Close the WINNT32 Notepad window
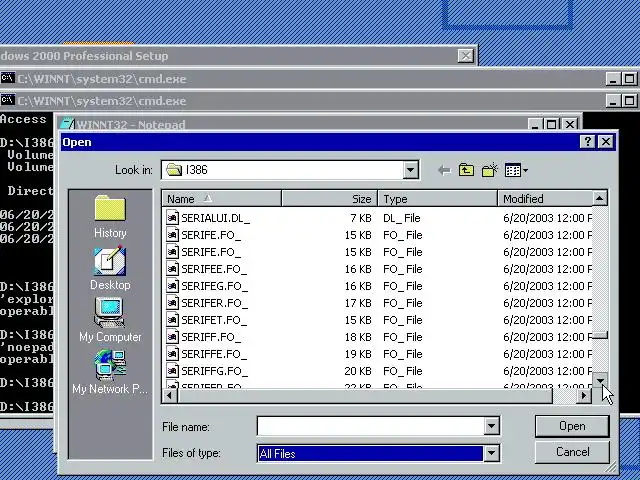 click(570, 124)
